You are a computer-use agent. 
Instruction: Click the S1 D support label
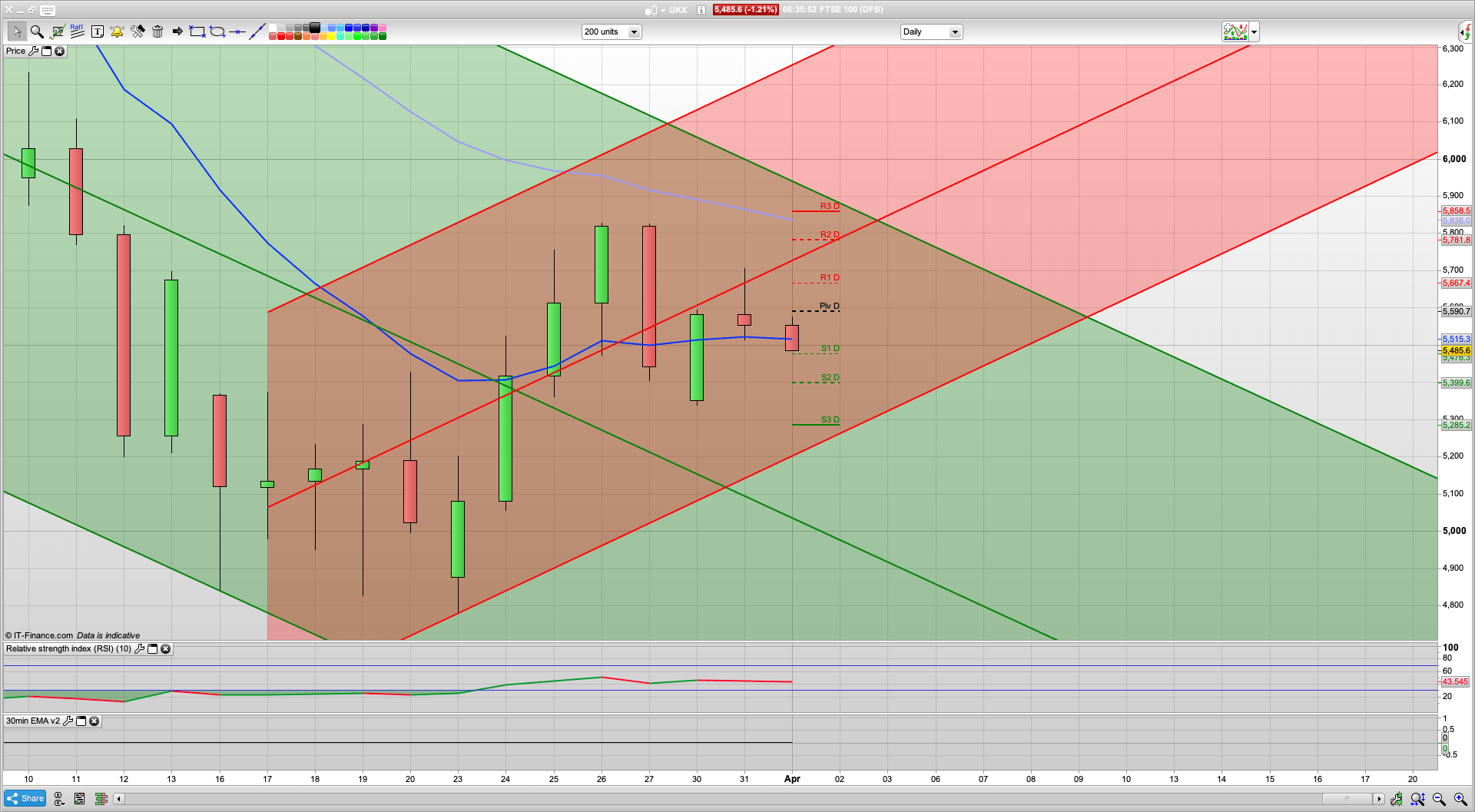pyautogui.click(x=830, y=348)
